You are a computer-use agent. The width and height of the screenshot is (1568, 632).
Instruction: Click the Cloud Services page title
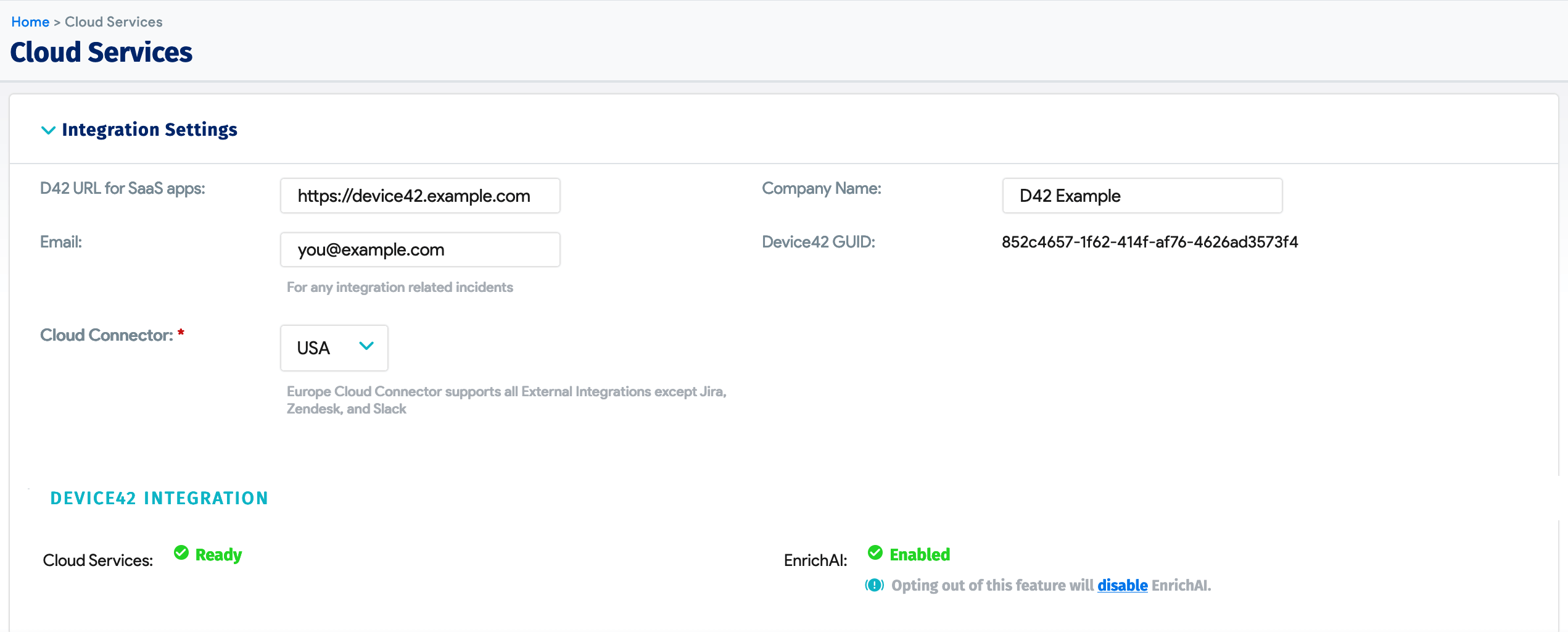(101, 52)
